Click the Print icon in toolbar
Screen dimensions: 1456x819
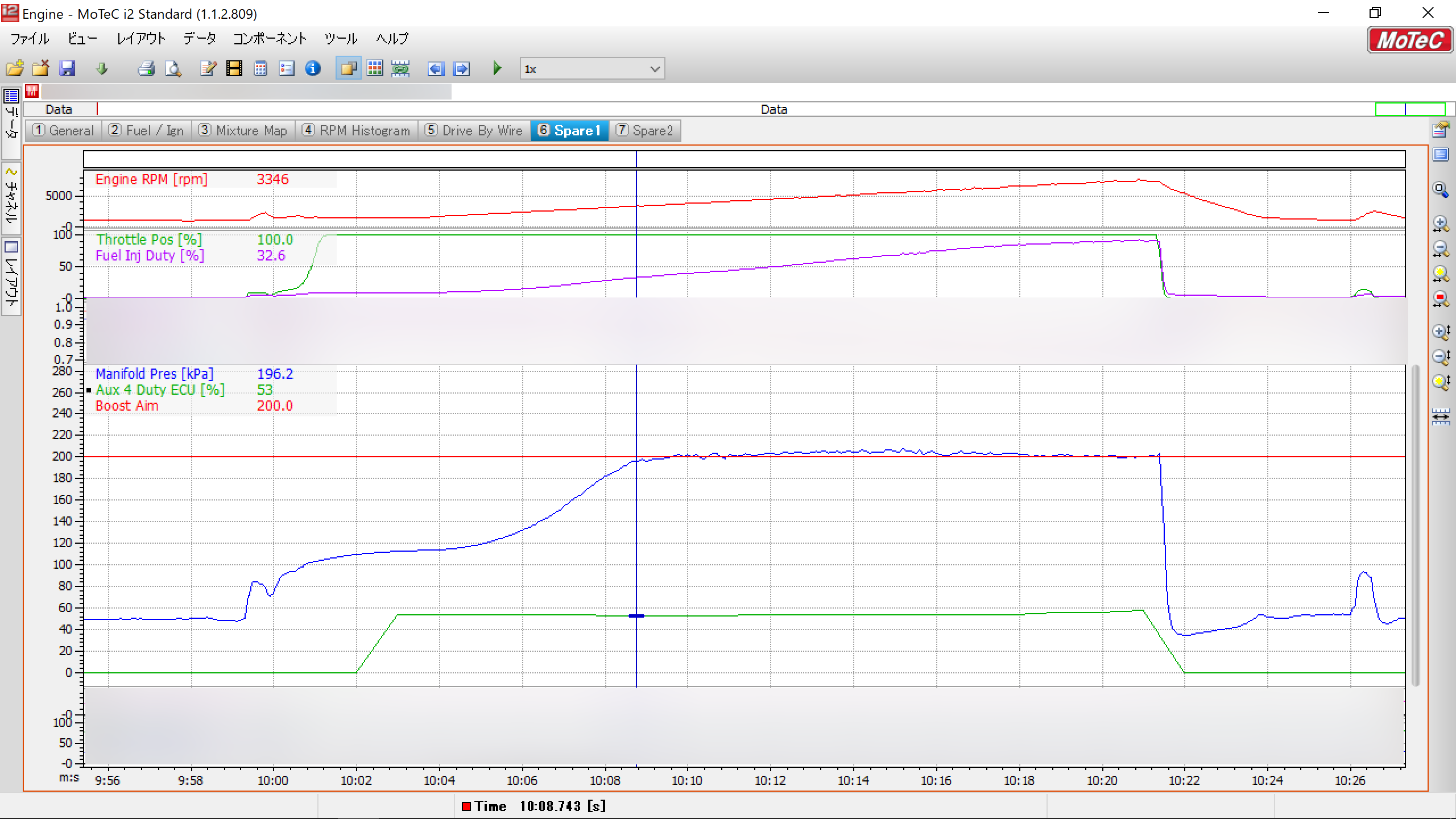pyautogui.click(x=146, y=69)
